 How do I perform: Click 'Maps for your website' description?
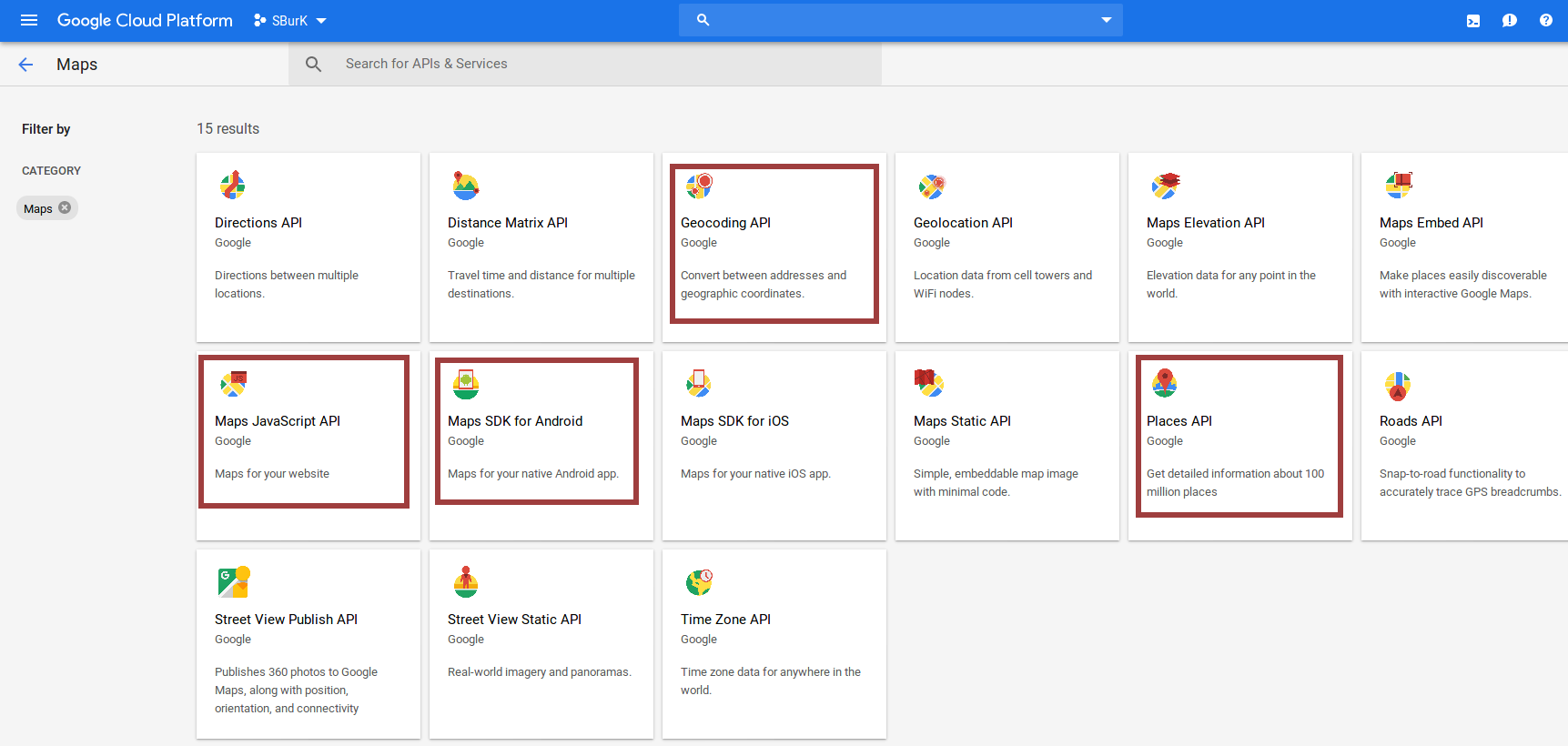(272, 474)
